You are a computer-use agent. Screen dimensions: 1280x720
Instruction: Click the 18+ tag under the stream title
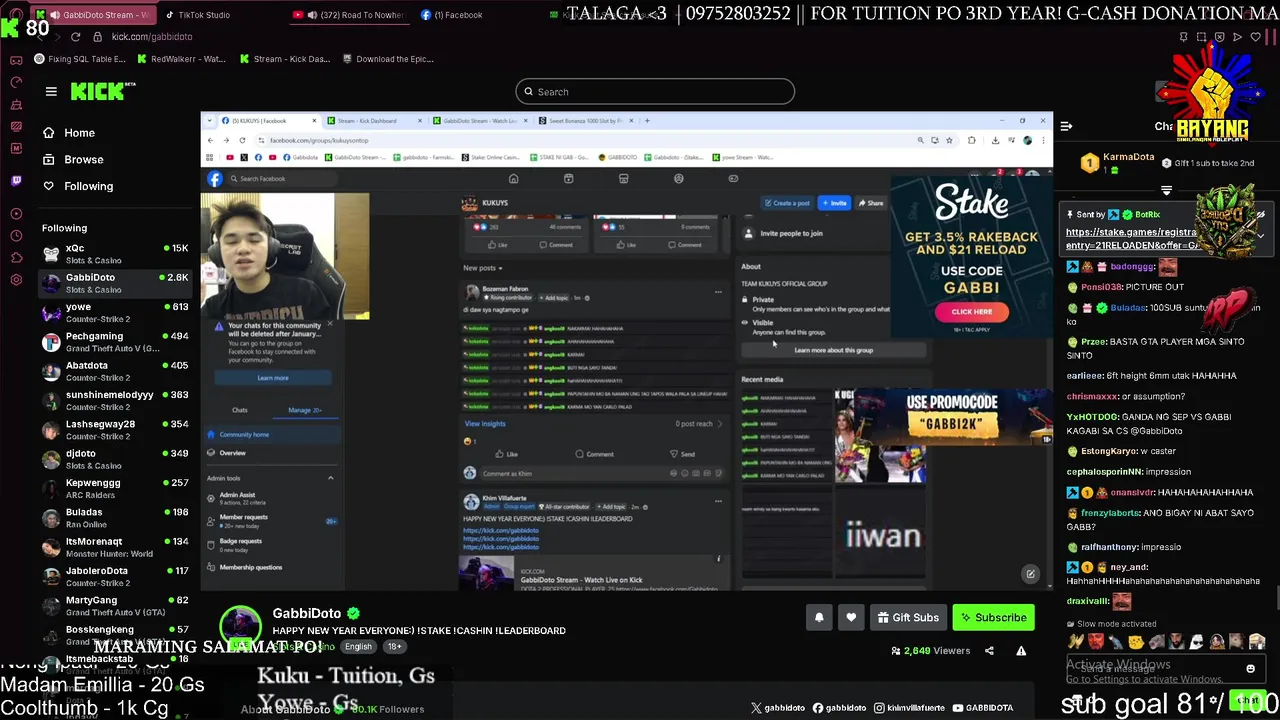pyautogui.click(x=394, y=647)
